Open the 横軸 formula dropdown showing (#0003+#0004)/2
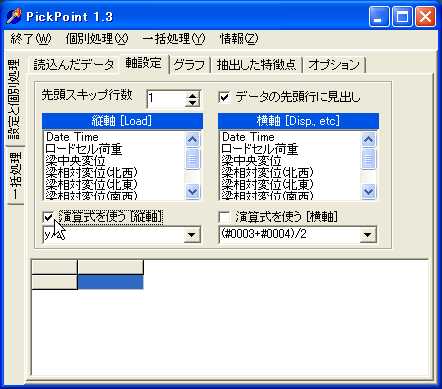 pyautogui.click(x=368, y=235)
